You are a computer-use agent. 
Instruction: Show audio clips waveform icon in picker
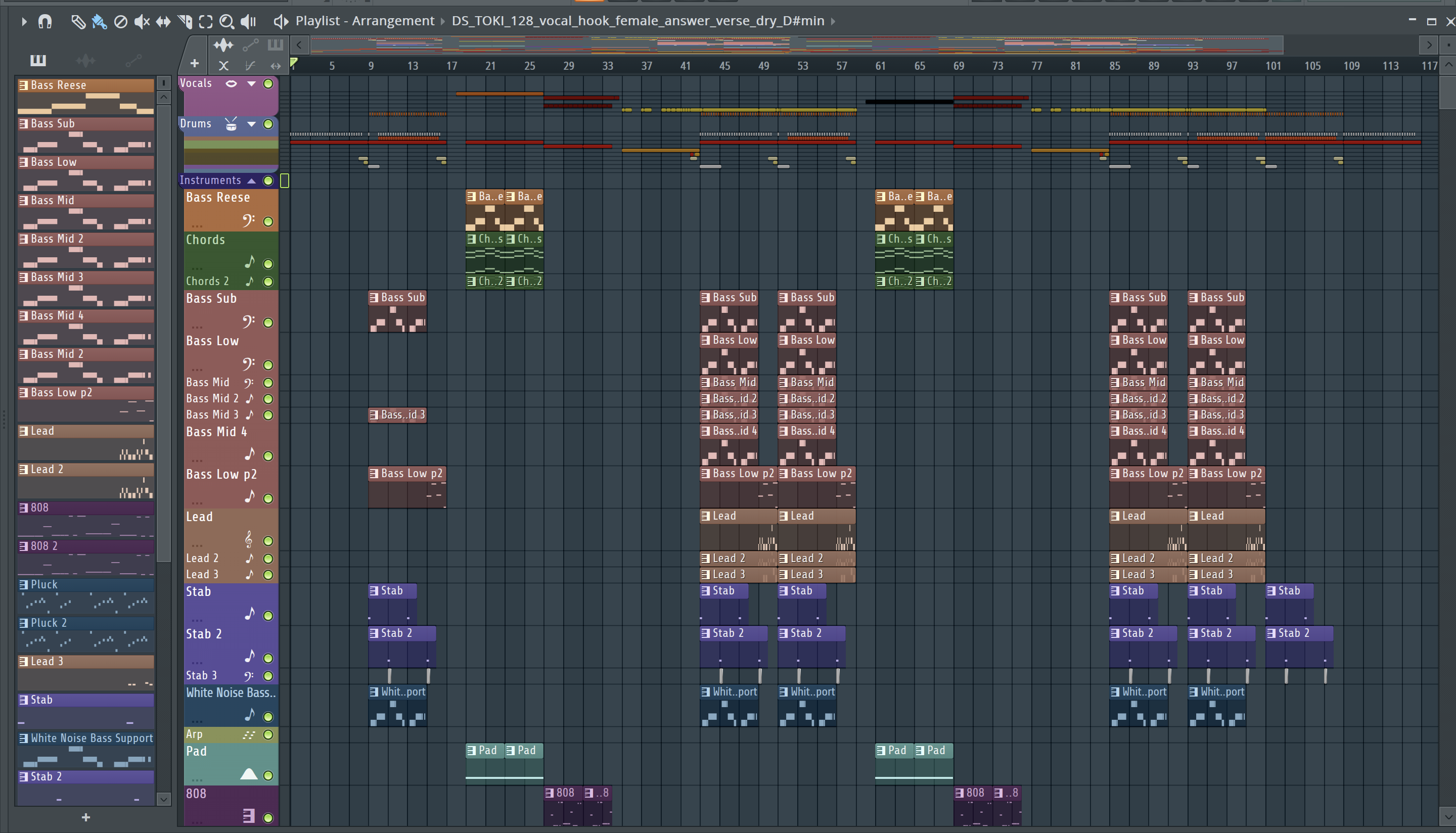point(86,60)
